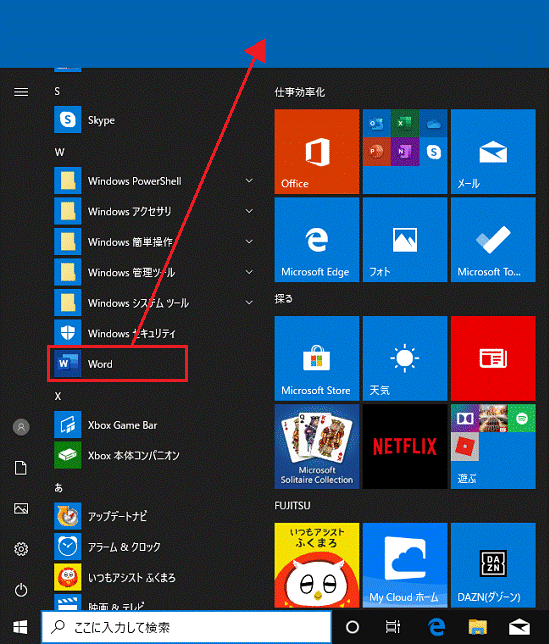Screen dimensions: 549x644
Task: Open the 天気 weather tile
Action: (x=405, y=358)
